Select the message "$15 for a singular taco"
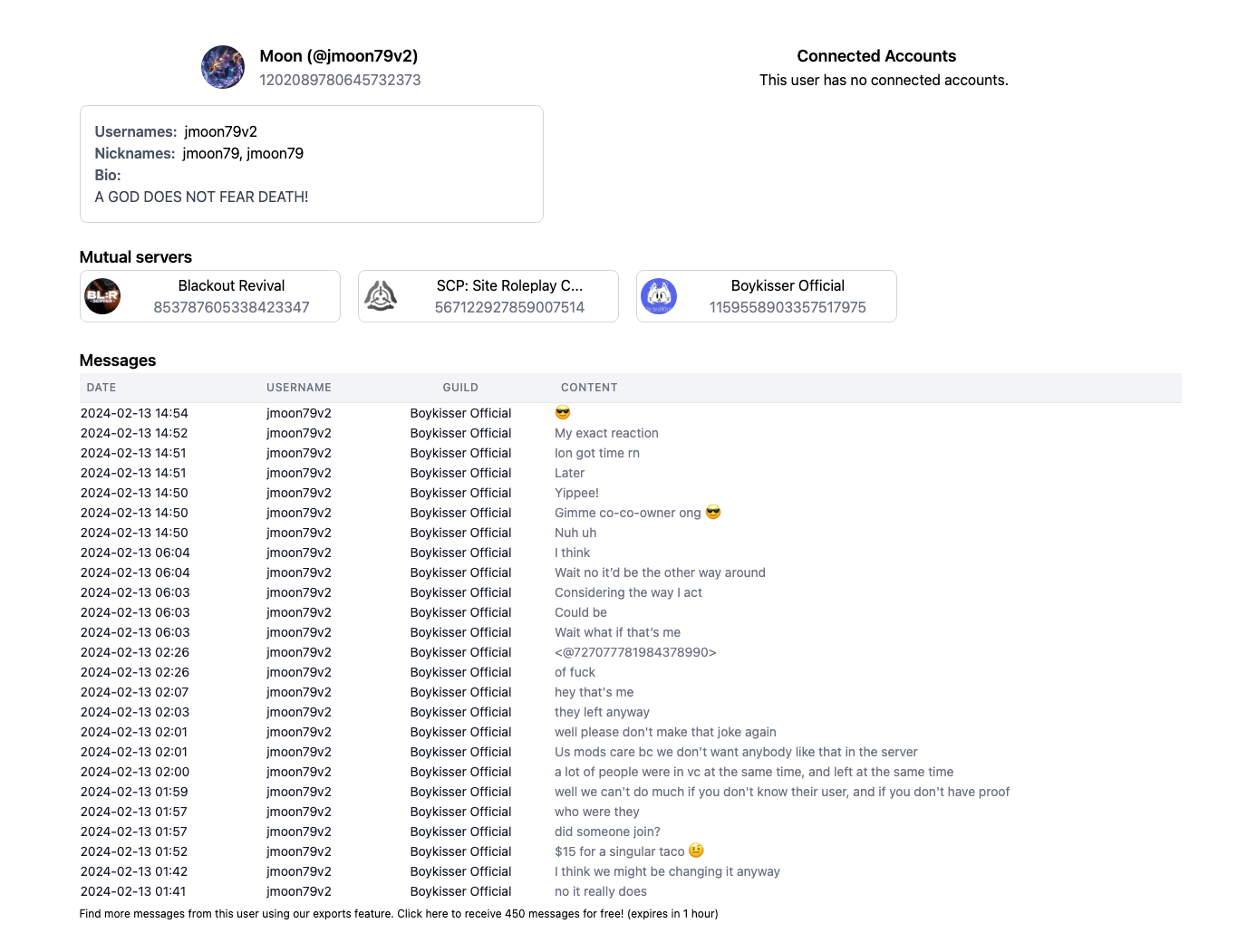The width and height of the screenshot is (1247, 952). point(620,851)
